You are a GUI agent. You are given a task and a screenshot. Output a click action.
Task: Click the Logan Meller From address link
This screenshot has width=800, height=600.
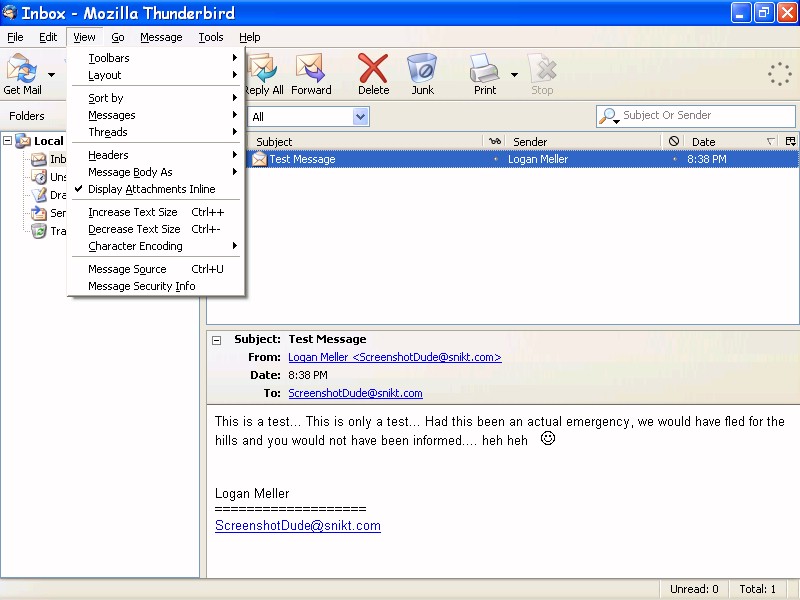(x=394, y=357)
